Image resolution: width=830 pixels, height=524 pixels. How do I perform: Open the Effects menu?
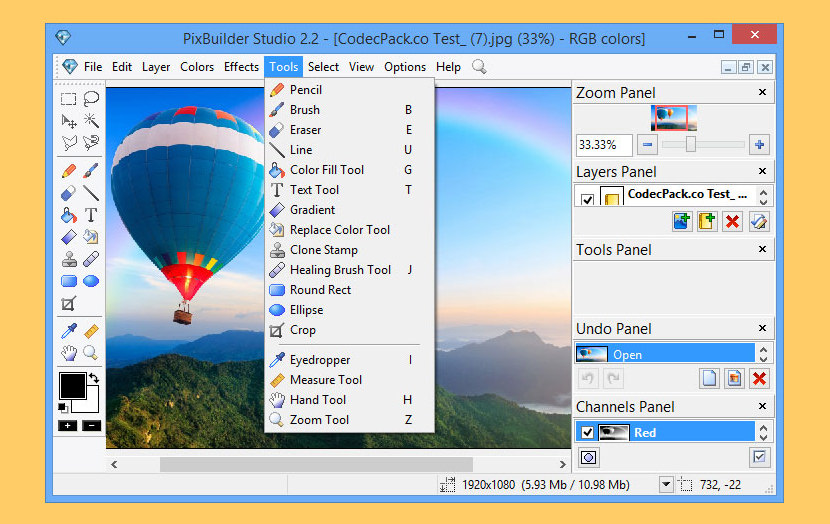pos(241,67)
